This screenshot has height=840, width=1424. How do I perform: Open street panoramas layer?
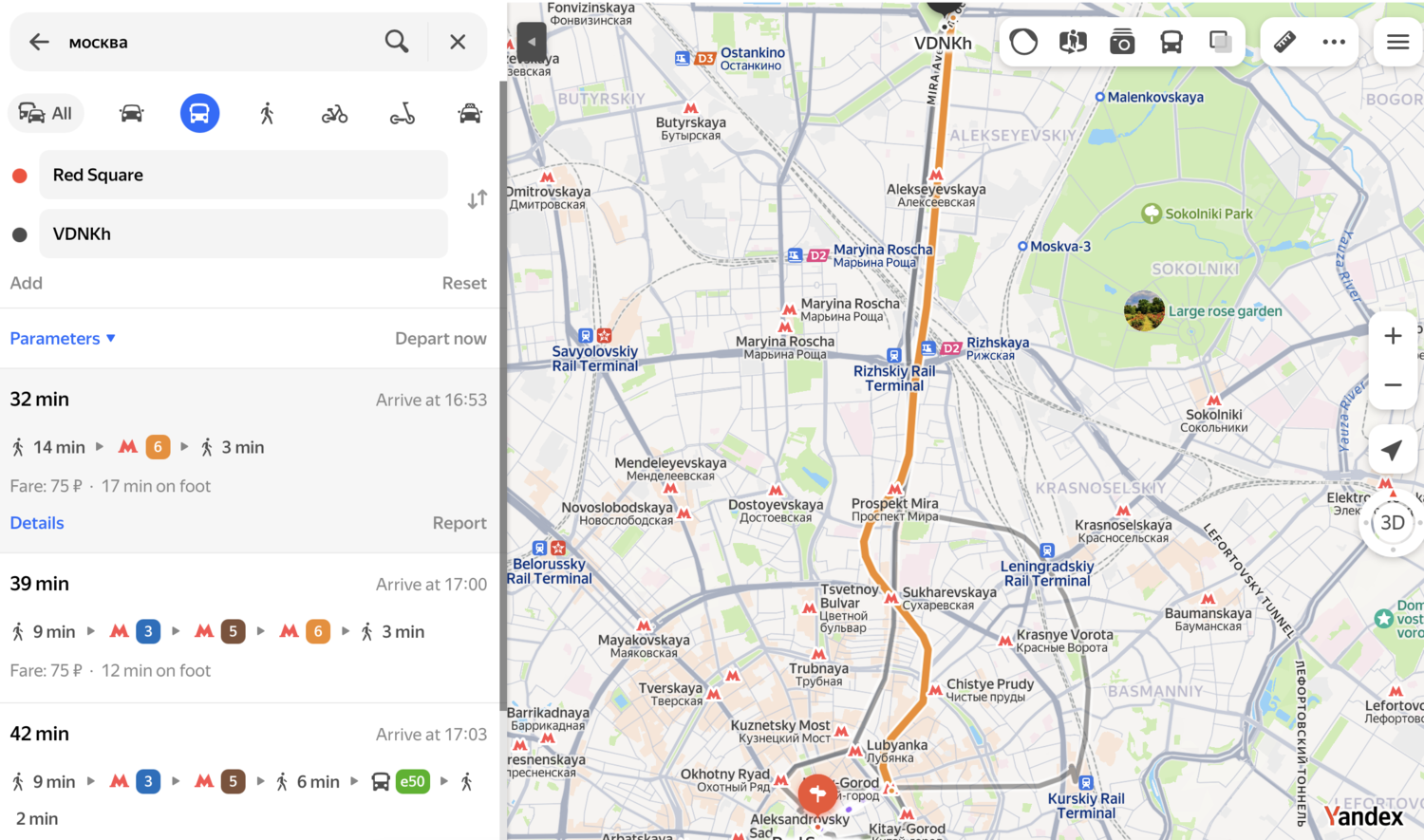[x=1073, y=42]
